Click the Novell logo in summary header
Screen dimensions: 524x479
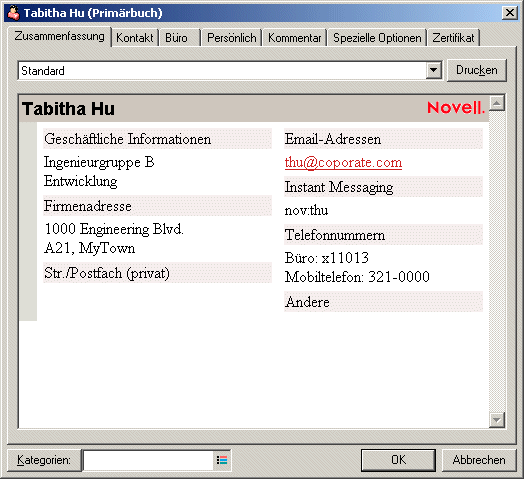pyautogui.click(x=456, y=108)
